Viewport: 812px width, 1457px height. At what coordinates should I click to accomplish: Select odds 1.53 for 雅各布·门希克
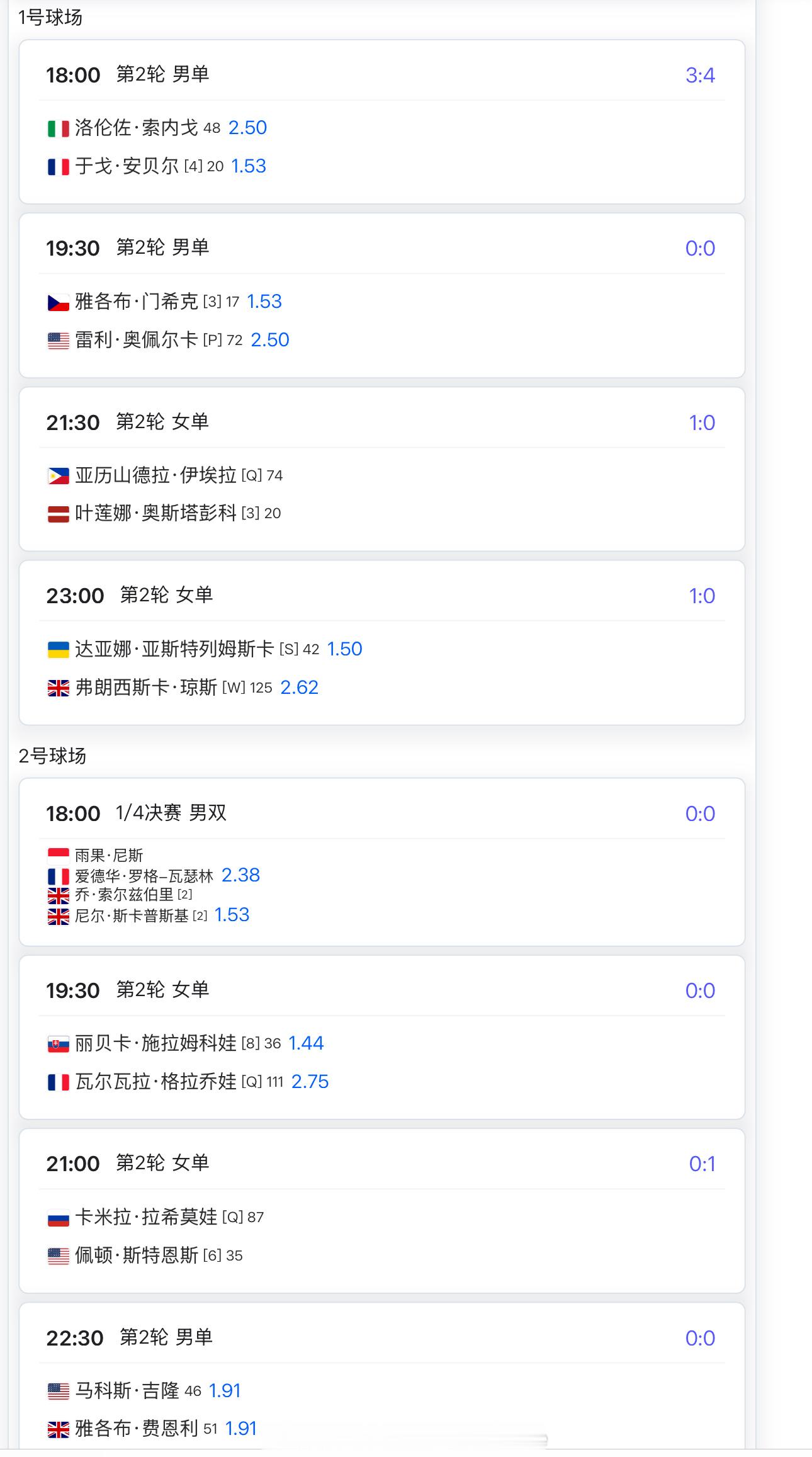click(x=264, y=302)
